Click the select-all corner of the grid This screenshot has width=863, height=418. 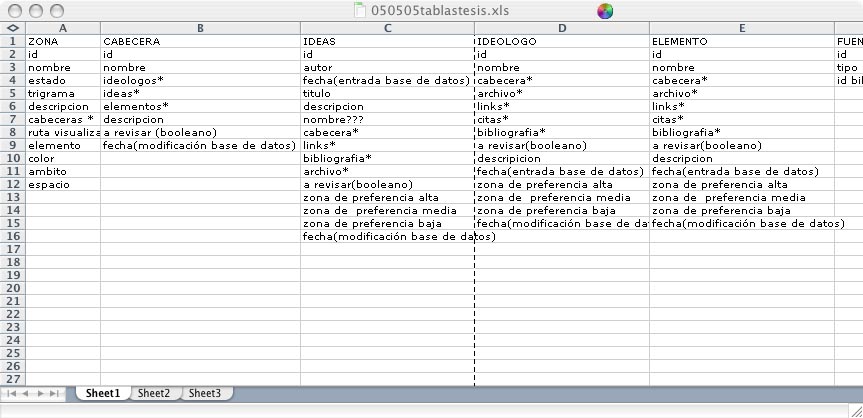click(x=12, y=28)
